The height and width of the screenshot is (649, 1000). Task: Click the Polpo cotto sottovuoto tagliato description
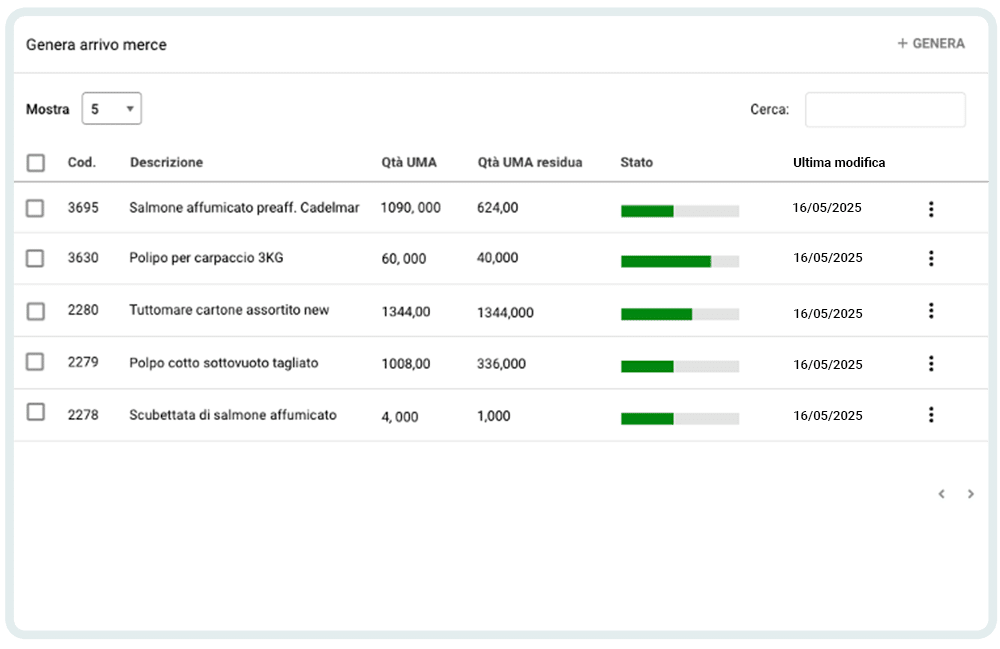pyautogui.click(x=223, y=363)
